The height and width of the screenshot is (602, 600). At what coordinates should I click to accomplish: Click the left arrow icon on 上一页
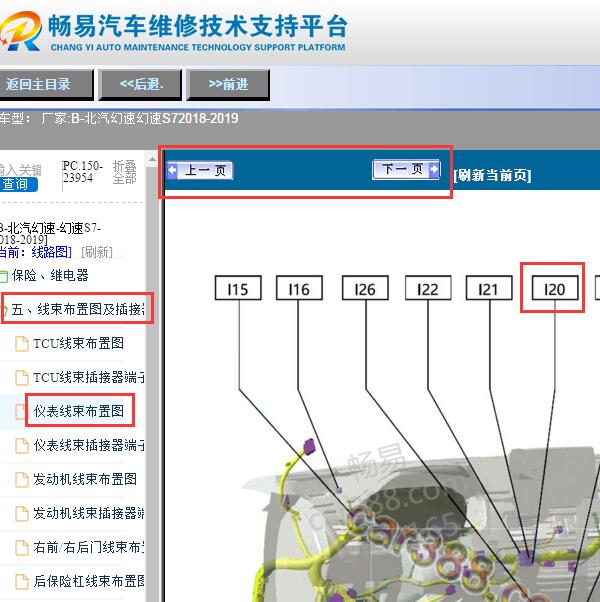tap(172, 170)
